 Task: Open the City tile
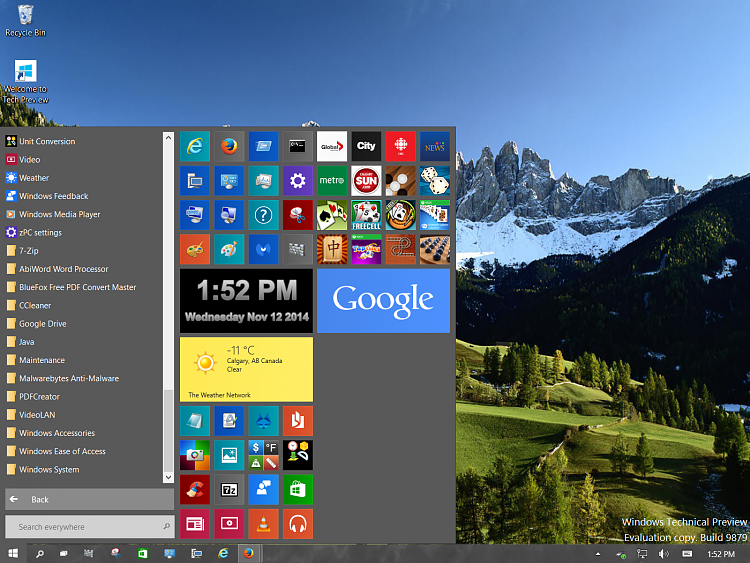coord(366,146)
